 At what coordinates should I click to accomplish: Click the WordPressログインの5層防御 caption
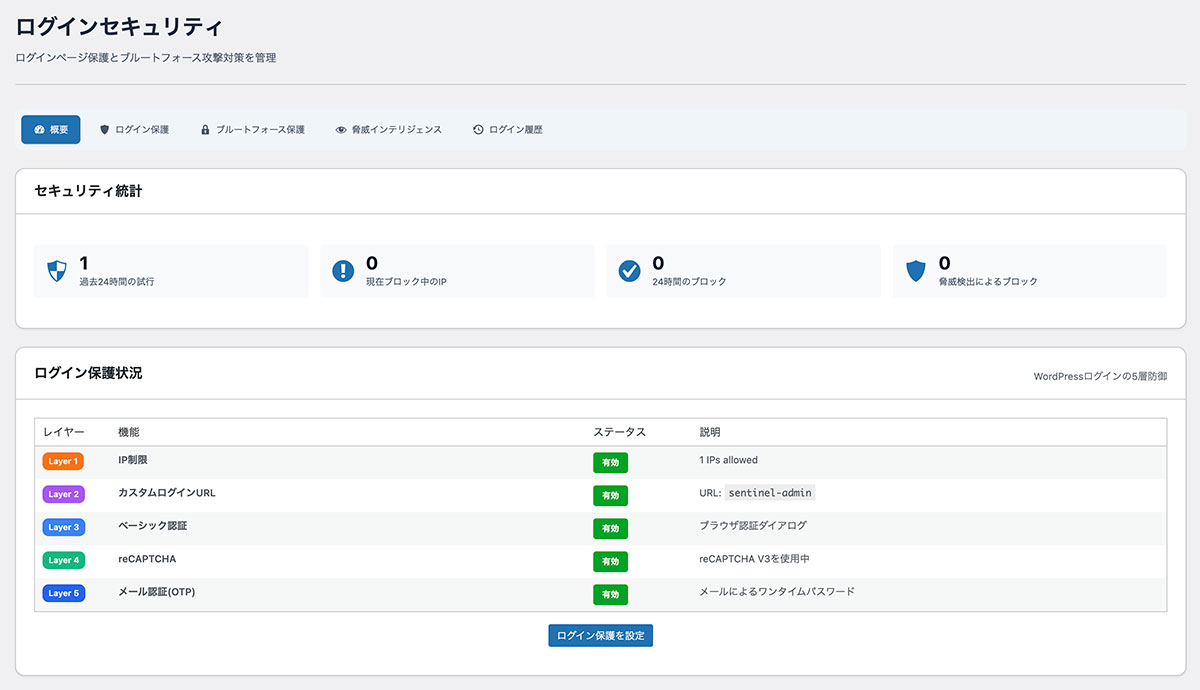(1101, 377)
